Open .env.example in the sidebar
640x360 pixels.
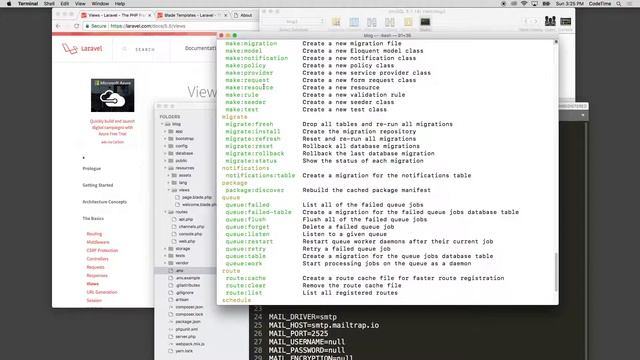pyautogui.click(x=187, y=278)
